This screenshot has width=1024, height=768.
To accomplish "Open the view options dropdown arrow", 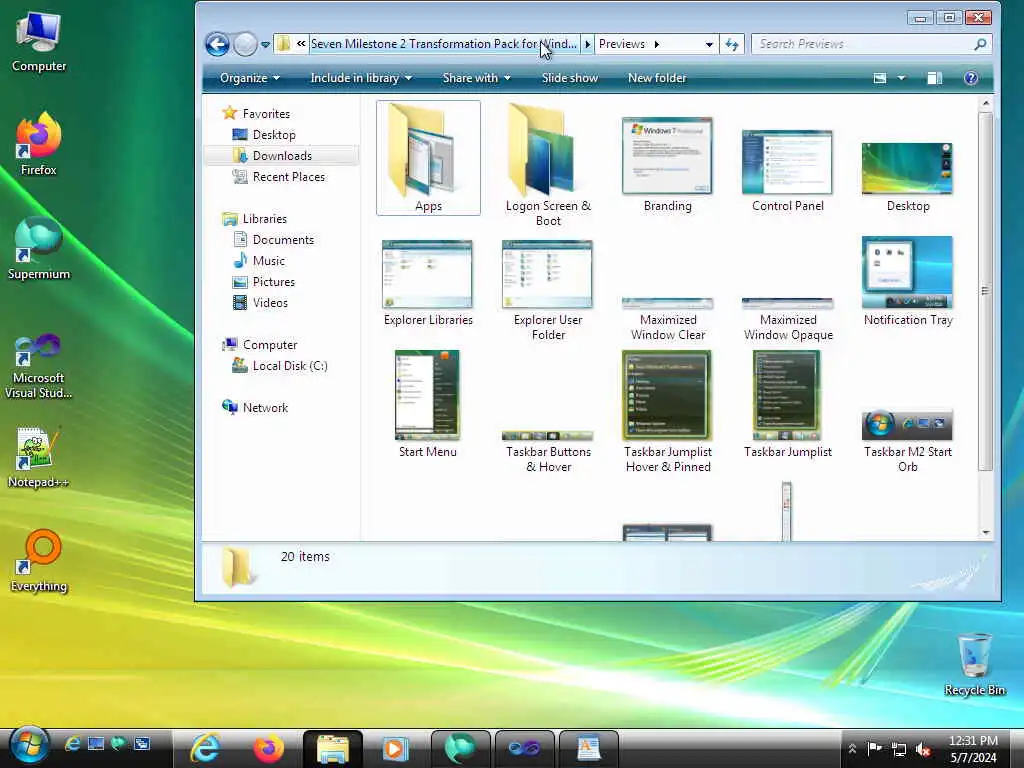I will coord(901,78).
